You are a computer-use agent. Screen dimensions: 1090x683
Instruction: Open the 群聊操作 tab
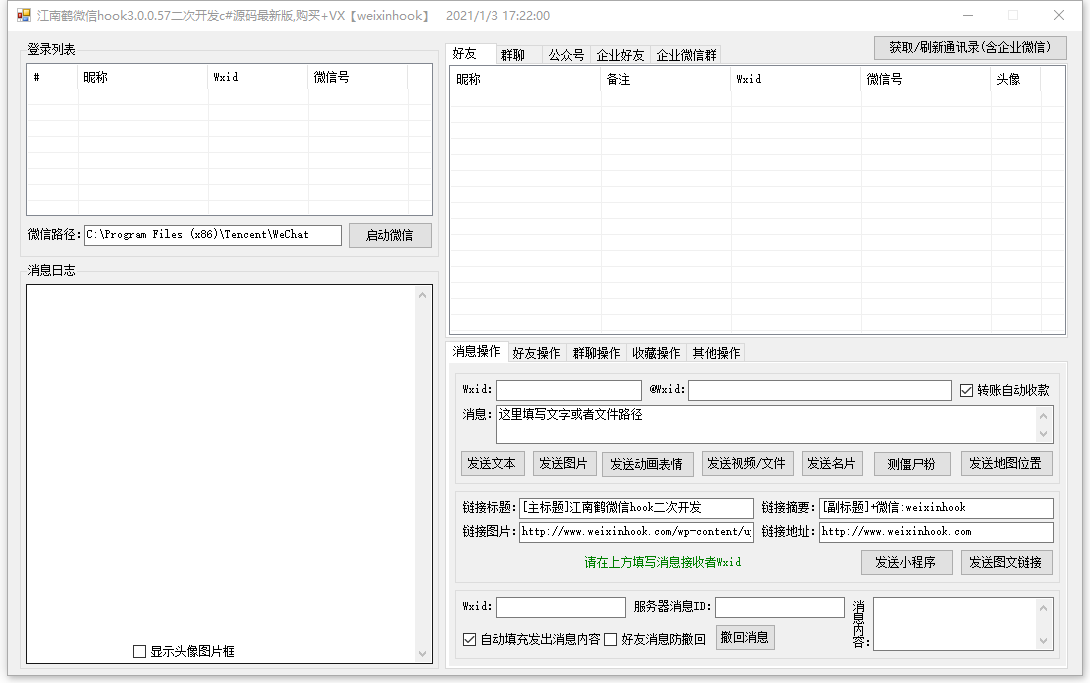pos(596,353)
